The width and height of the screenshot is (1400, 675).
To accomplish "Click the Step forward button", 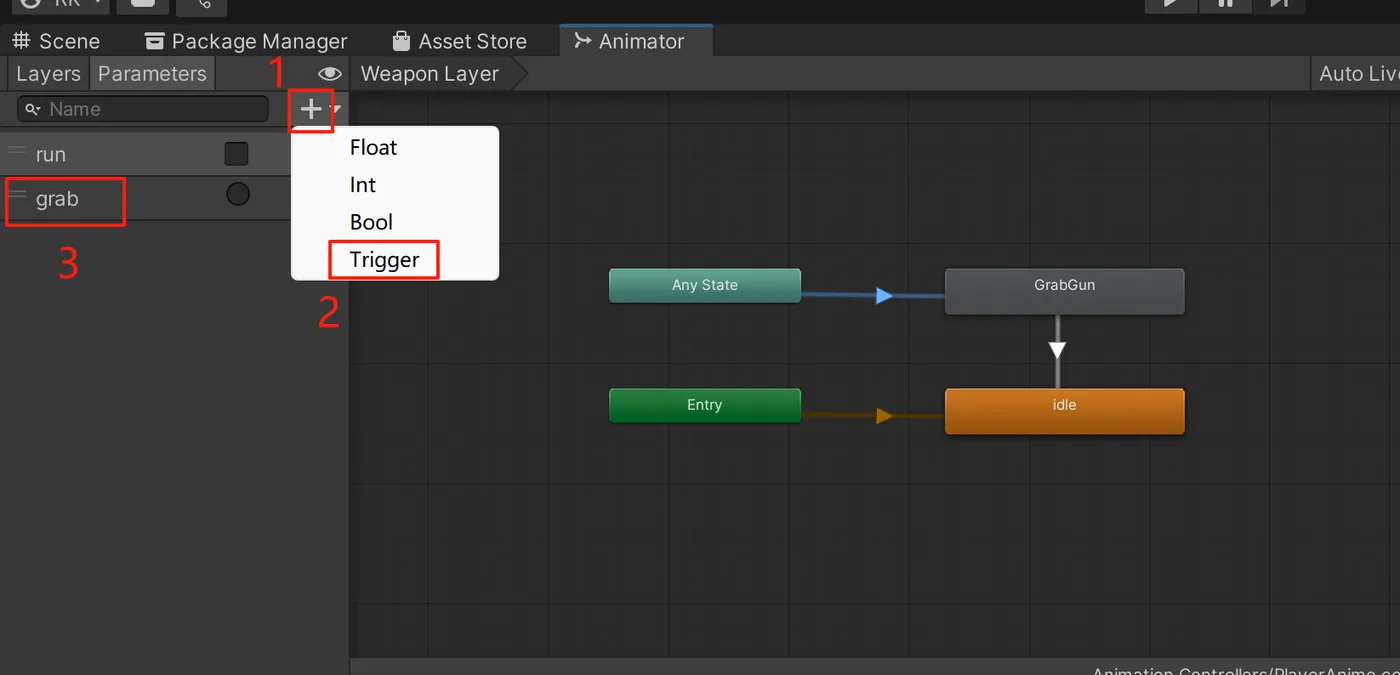I will 1279,4.
